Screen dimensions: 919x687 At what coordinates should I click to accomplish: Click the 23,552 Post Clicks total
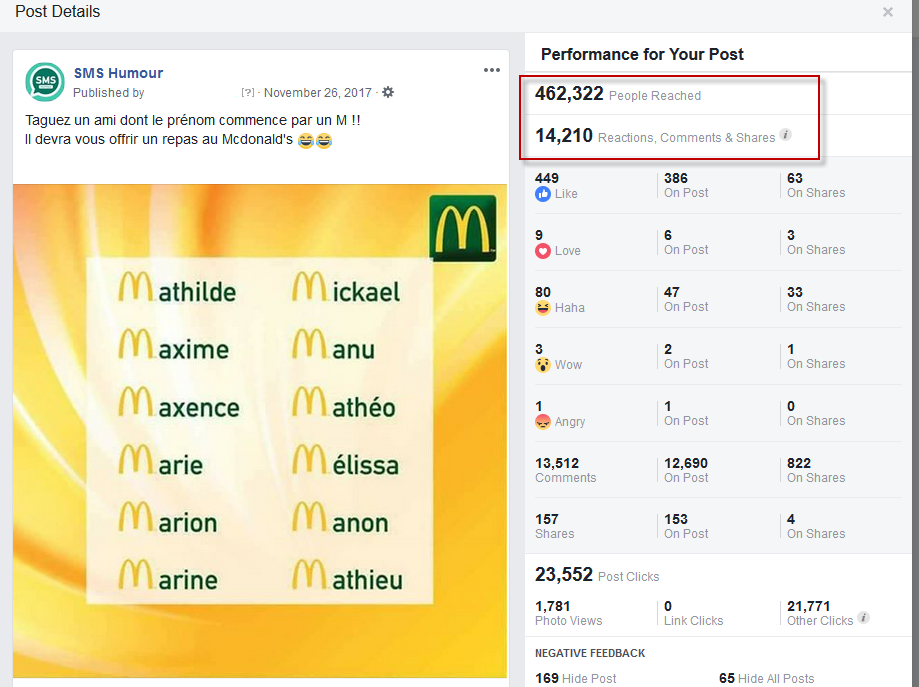[x=564, y=574]
